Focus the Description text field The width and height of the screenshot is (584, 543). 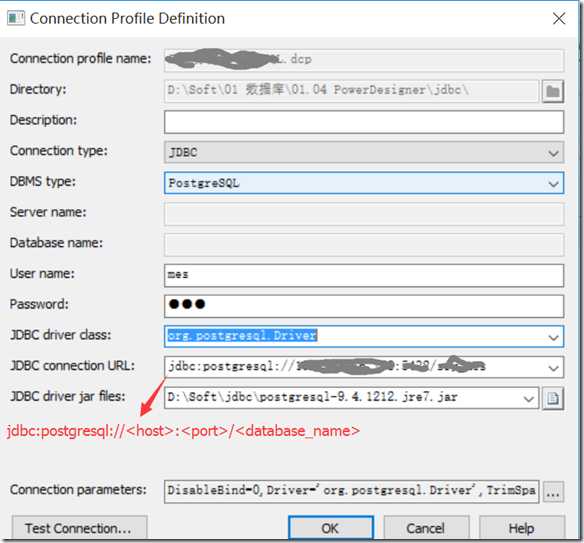click(364, 122)
